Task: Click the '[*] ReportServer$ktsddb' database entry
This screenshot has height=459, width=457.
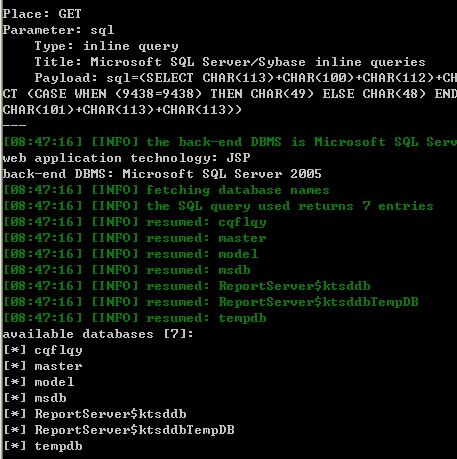Action: [x=95, y=414]
